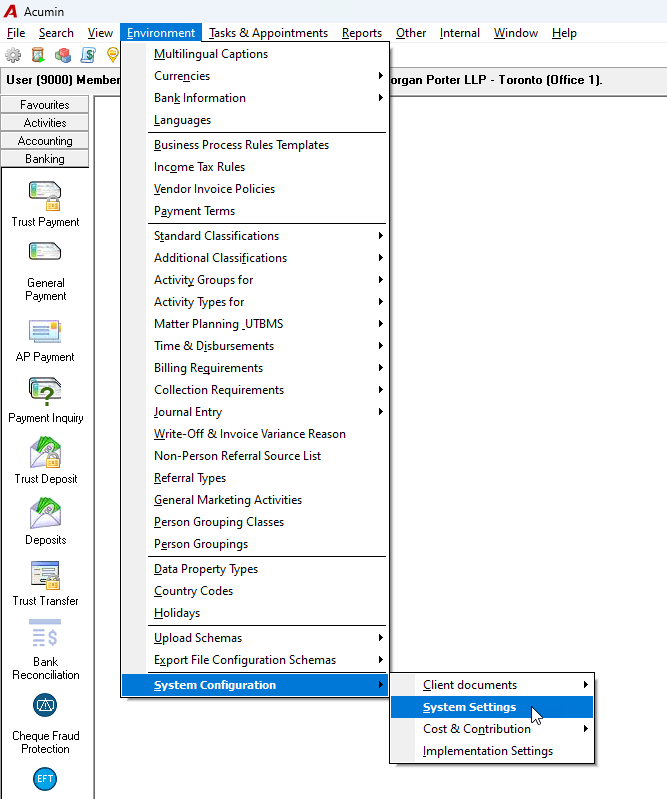Expand Standard Classifications submenu
This screenshot has height=799, width=667.
click(x=255, y=236)
